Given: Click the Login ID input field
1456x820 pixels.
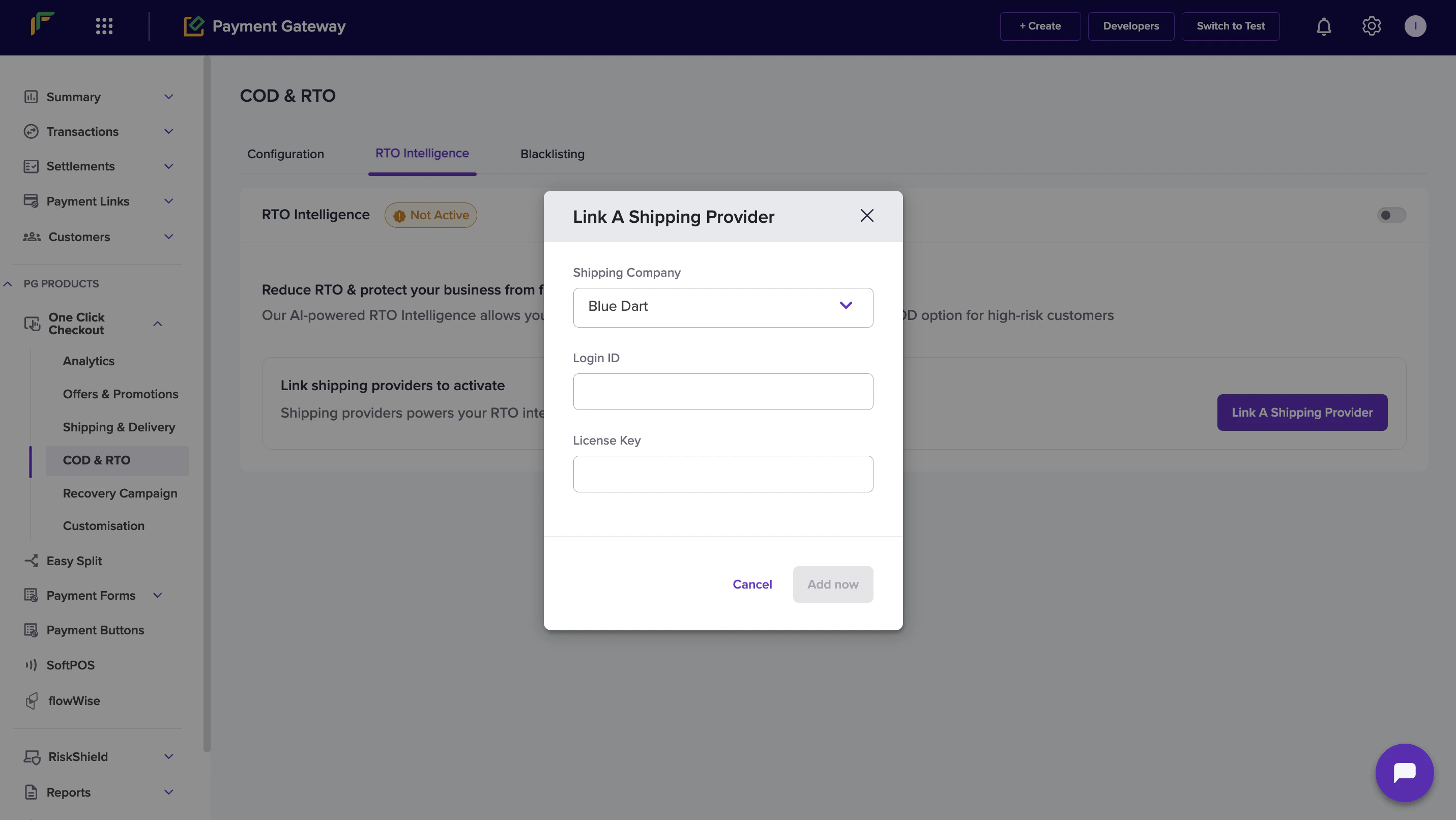Looking at the screenshot, I should [722, 392].
